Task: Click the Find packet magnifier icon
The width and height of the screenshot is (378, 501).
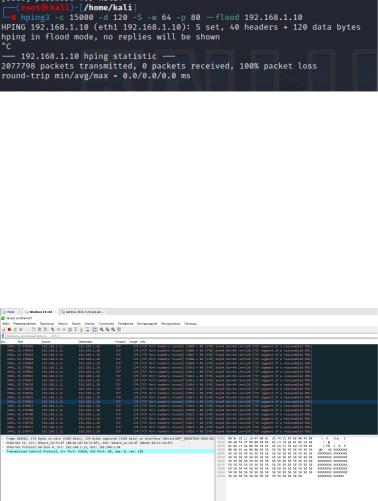Action: (x=52, y=329)
